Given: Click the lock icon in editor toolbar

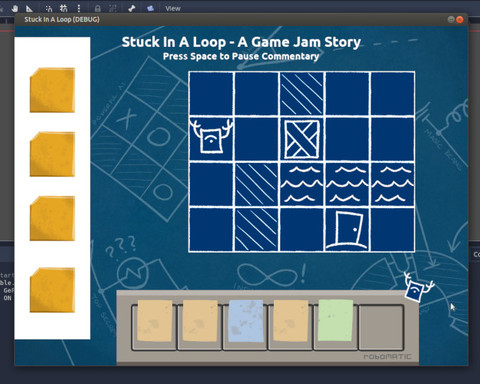Looking at the screenshot, I should [98, 9].
